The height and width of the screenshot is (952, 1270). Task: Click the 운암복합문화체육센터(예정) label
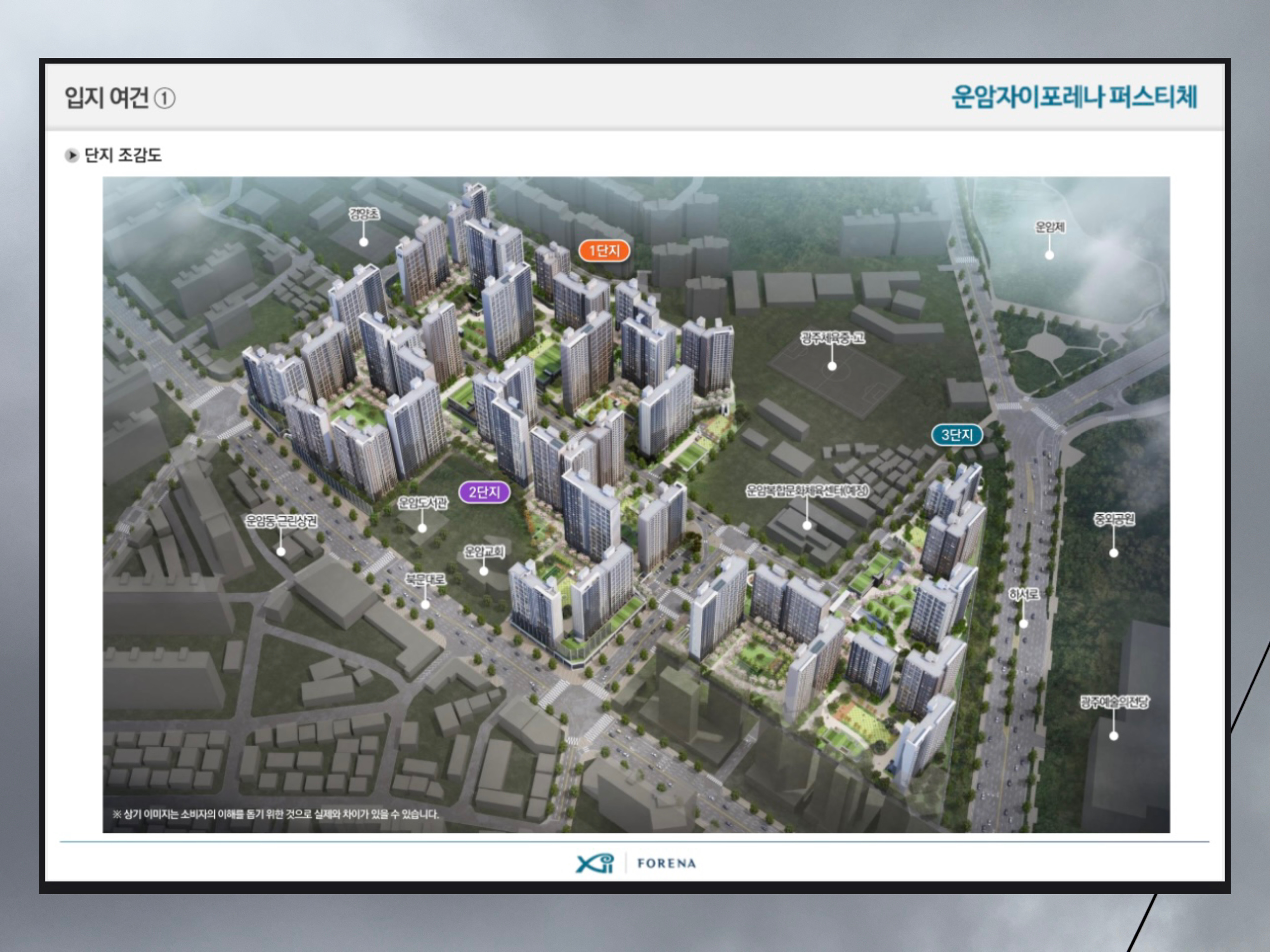pos(807,491)
